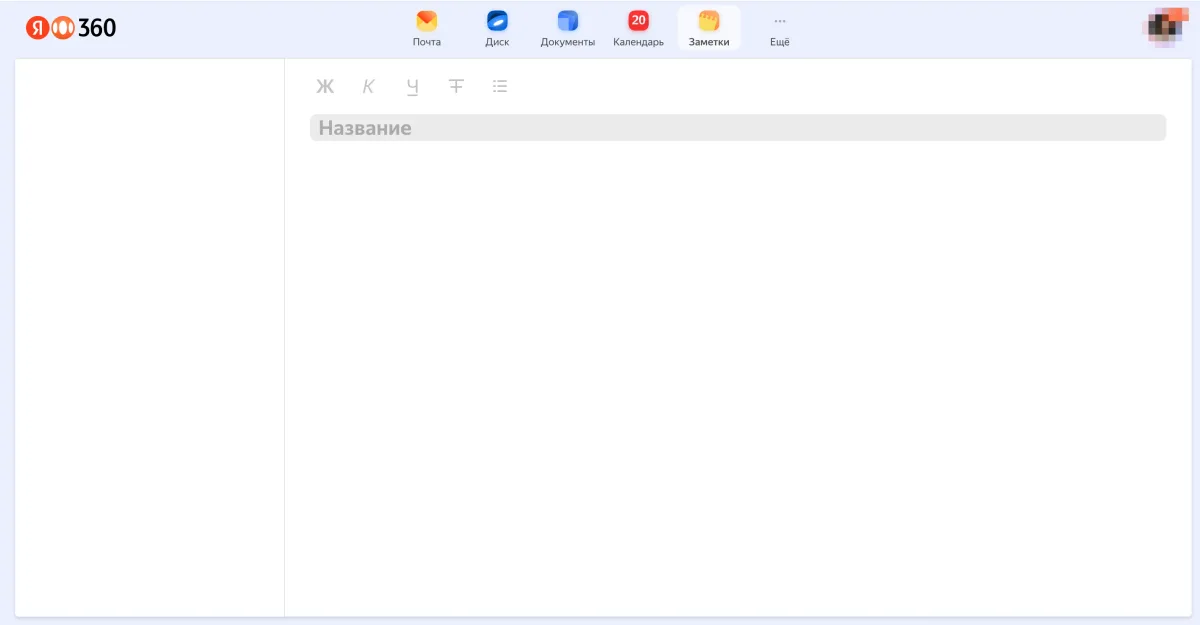Viewport: 1200px width, 625px height.
Task: Click the Почта text label
Action: pyautogui.click(x=427, y=42)
